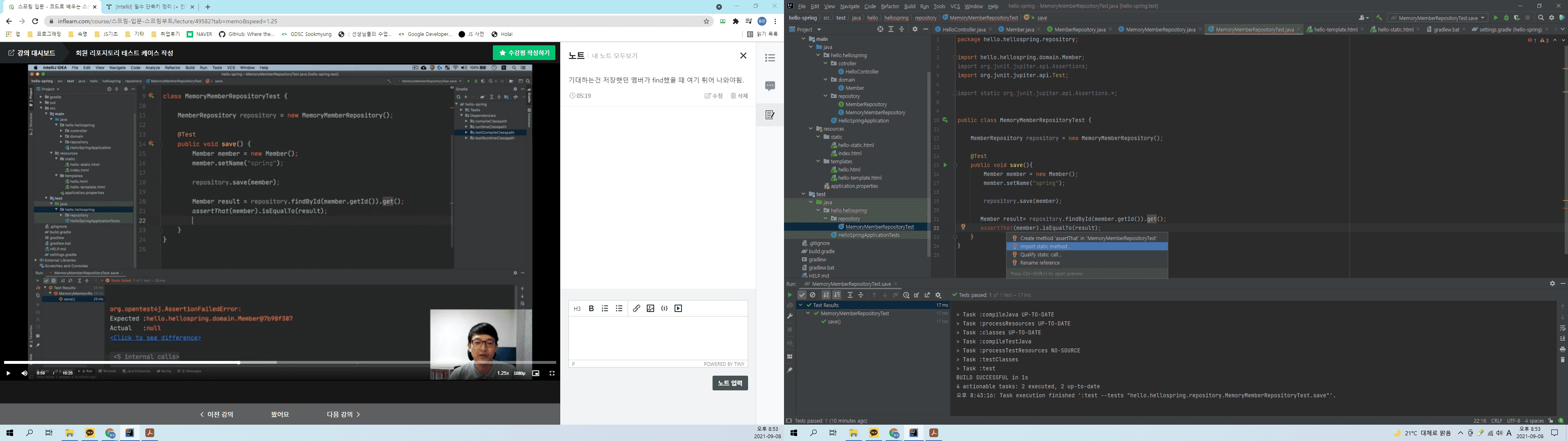Toggle theater mode on video player

tap(536, 373)
